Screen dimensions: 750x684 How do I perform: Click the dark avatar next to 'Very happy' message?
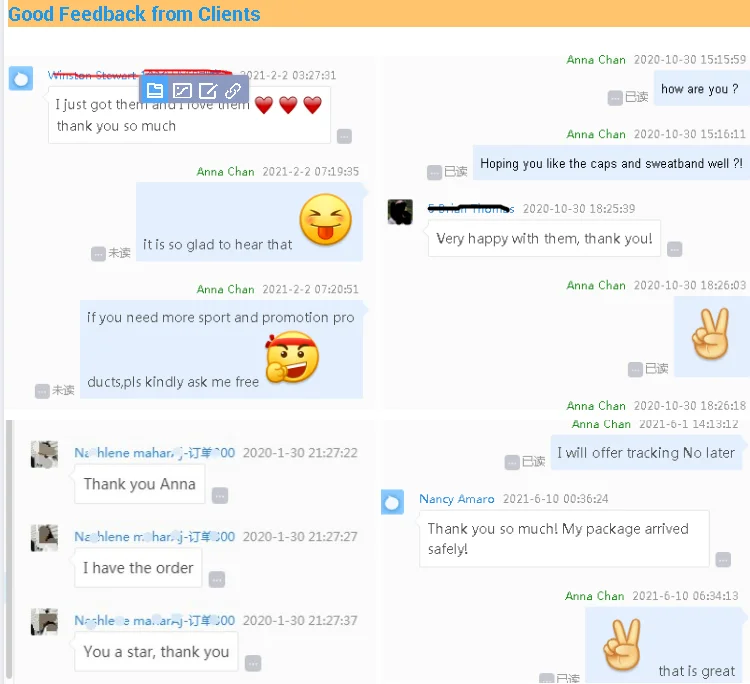400,212
